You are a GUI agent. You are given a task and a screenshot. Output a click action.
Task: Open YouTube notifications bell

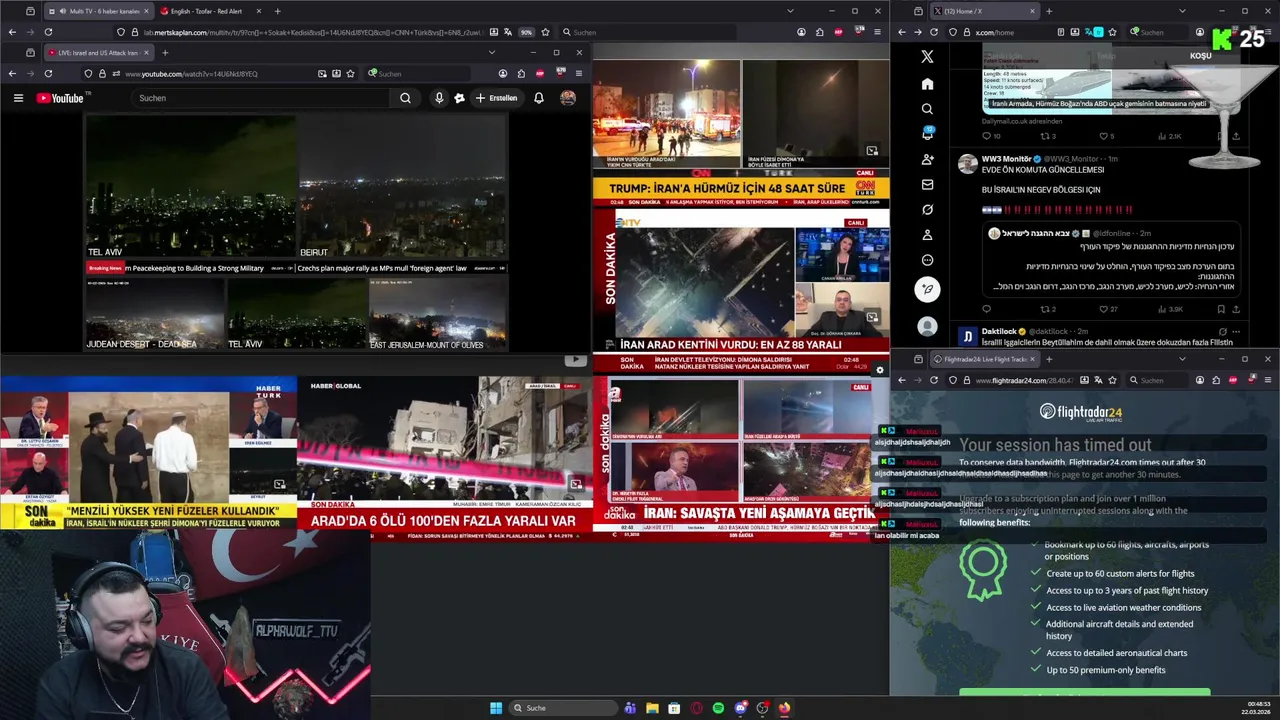(539, 98)
